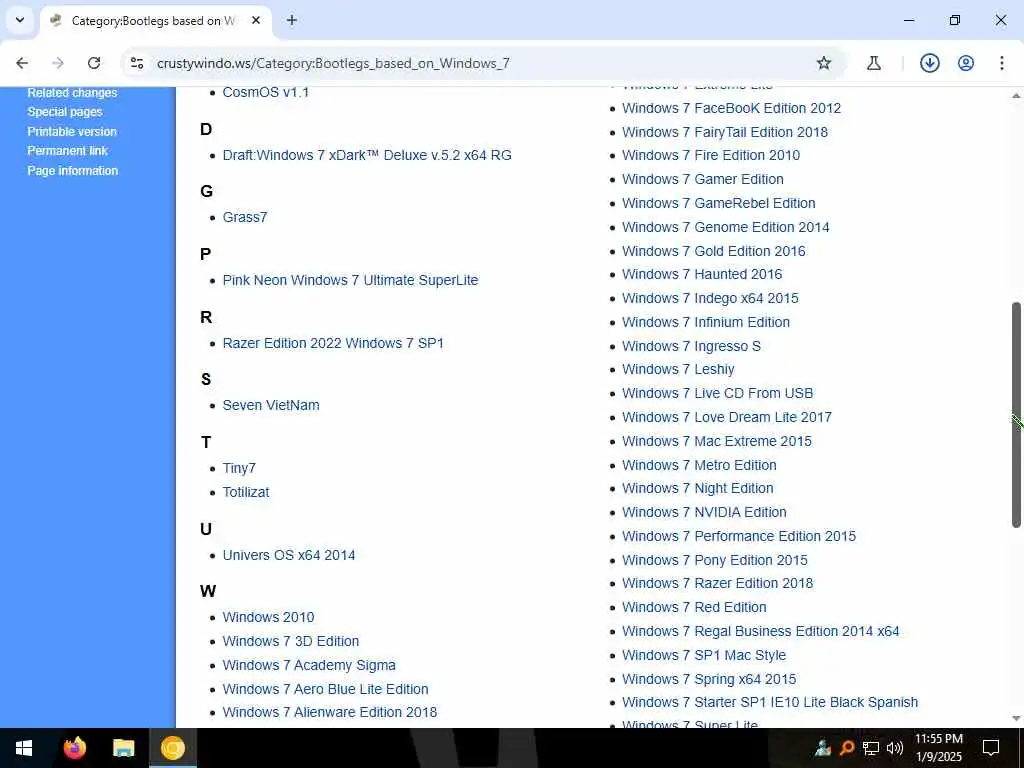Open Windows 7 Leshiy link
1024x768 pixels.
pos(678,370)
